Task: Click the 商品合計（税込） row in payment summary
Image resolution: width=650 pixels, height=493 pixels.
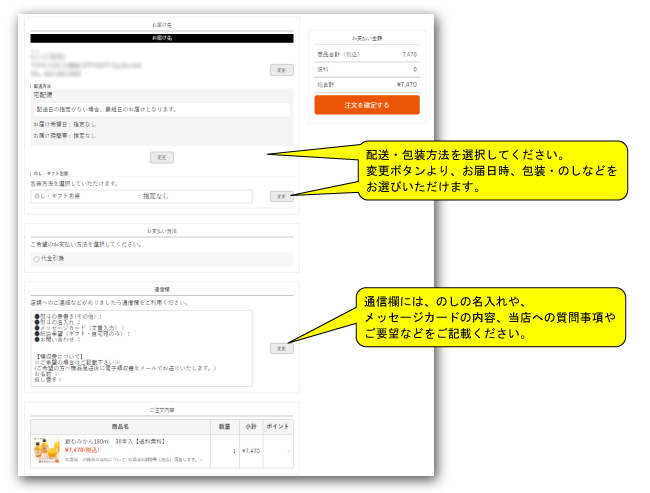Action: point(366,54)
